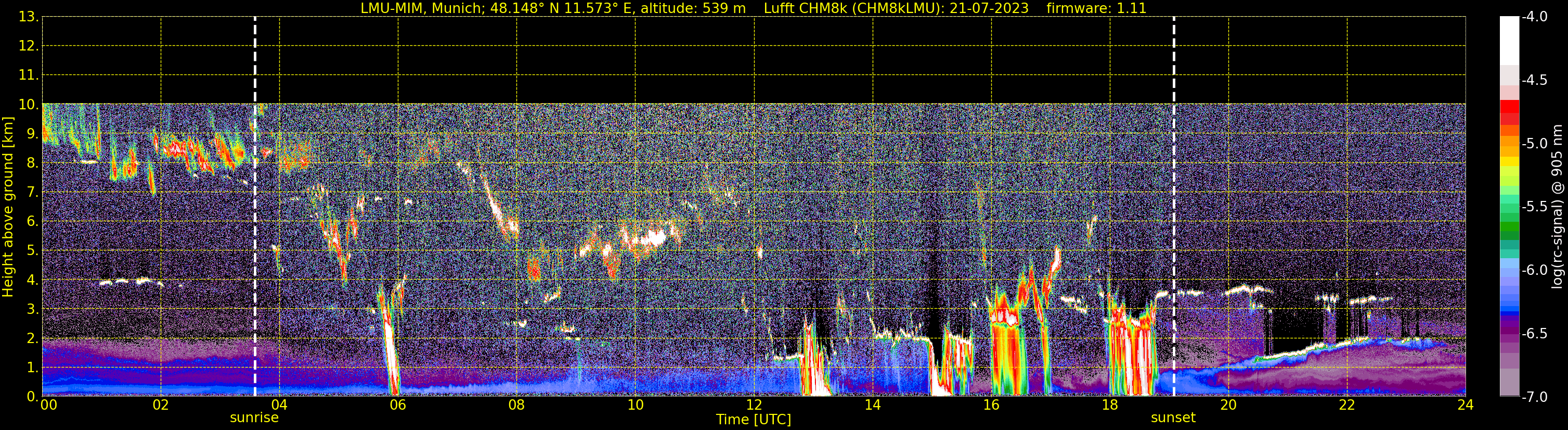Click the '-4.5' colorbar tick label
This screenshot has height=430, width=1568.
(1535, 80)
